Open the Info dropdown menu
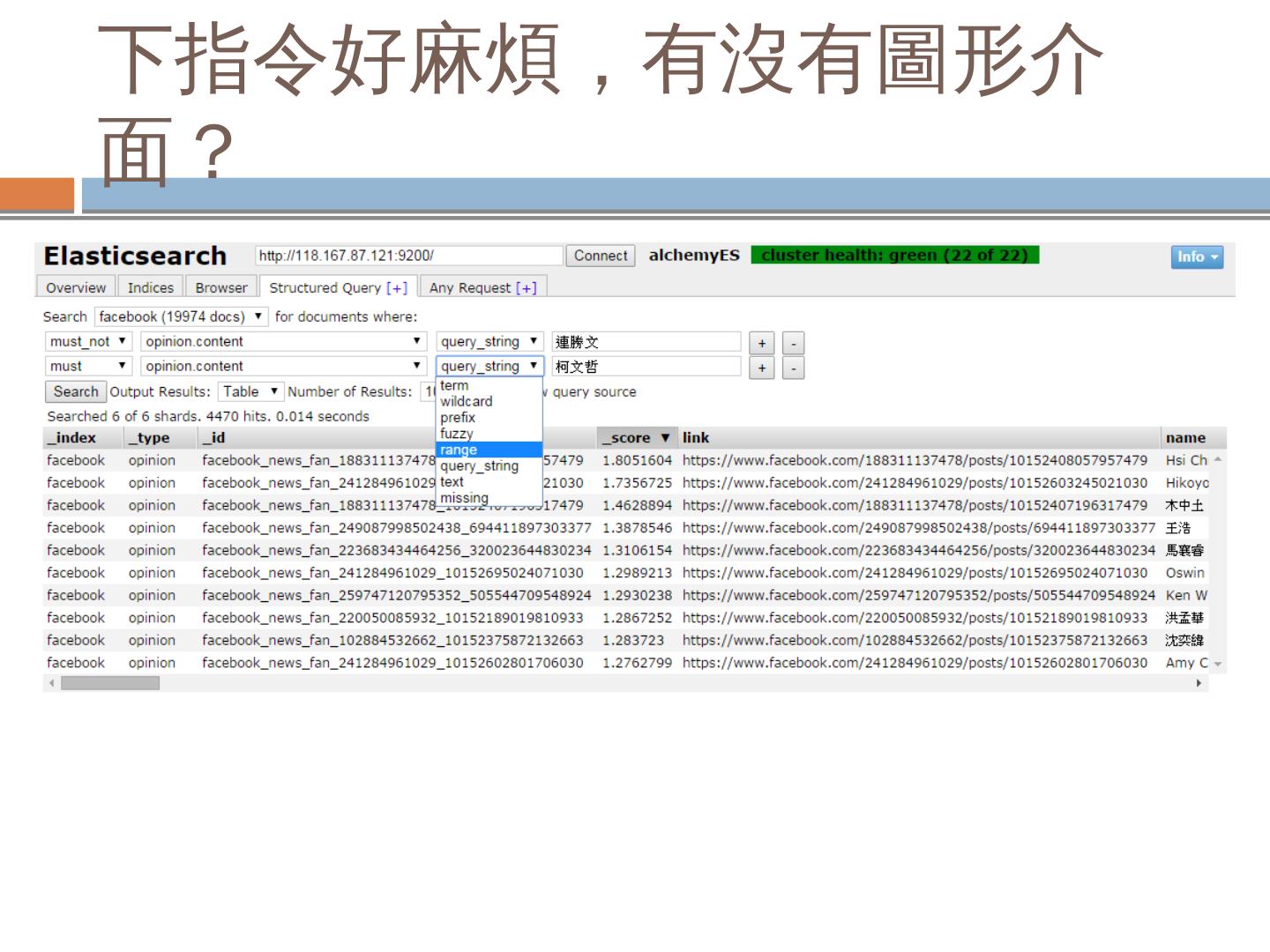1270x952 pixels. click(1197, 257)
